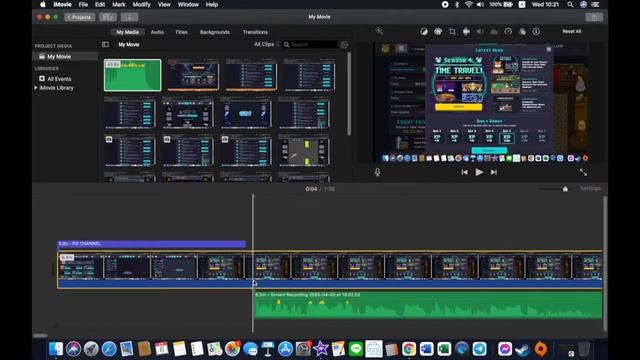Open the Help menu

point(211,4)
